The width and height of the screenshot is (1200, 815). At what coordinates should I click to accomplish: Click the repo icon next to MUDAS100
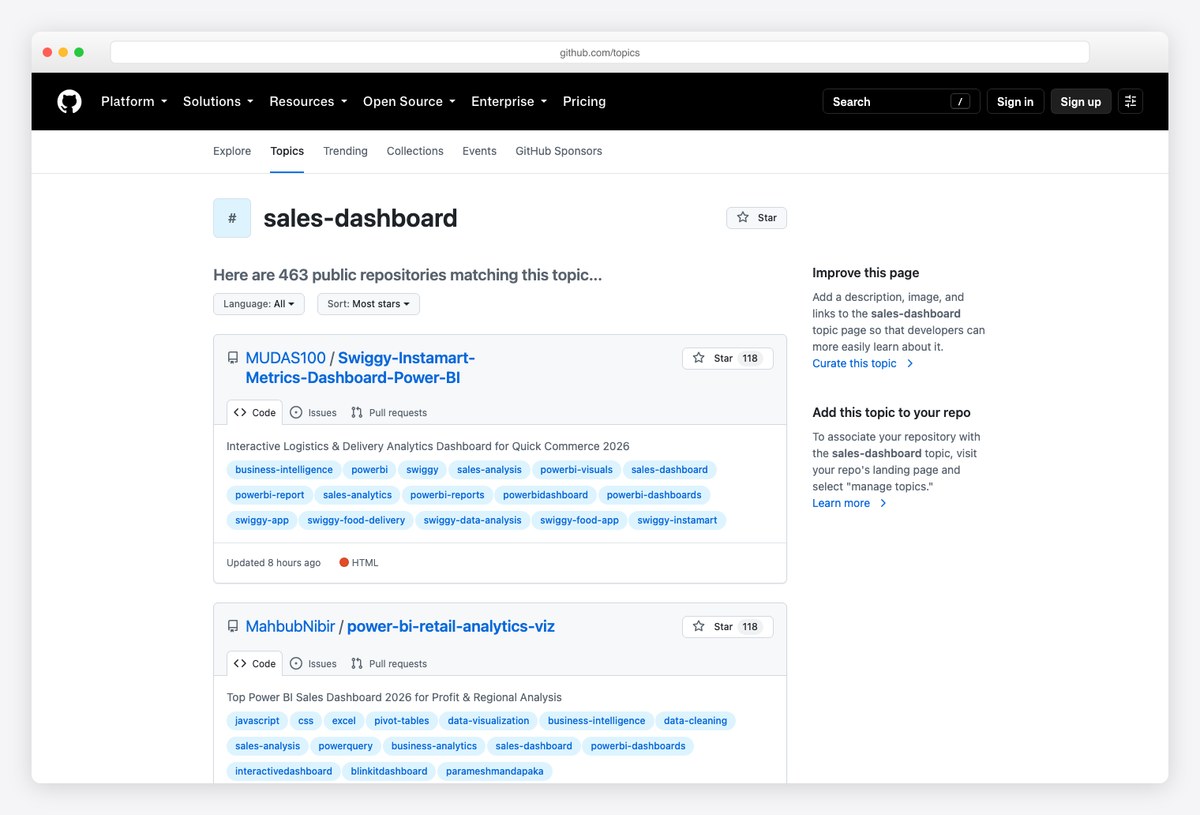233,358
